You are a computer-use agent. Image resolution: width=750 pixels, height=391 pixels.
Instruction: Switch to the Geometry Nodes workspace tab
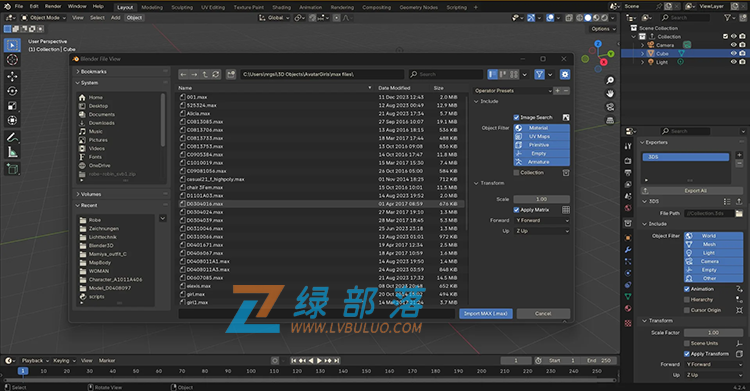point(419,7)
